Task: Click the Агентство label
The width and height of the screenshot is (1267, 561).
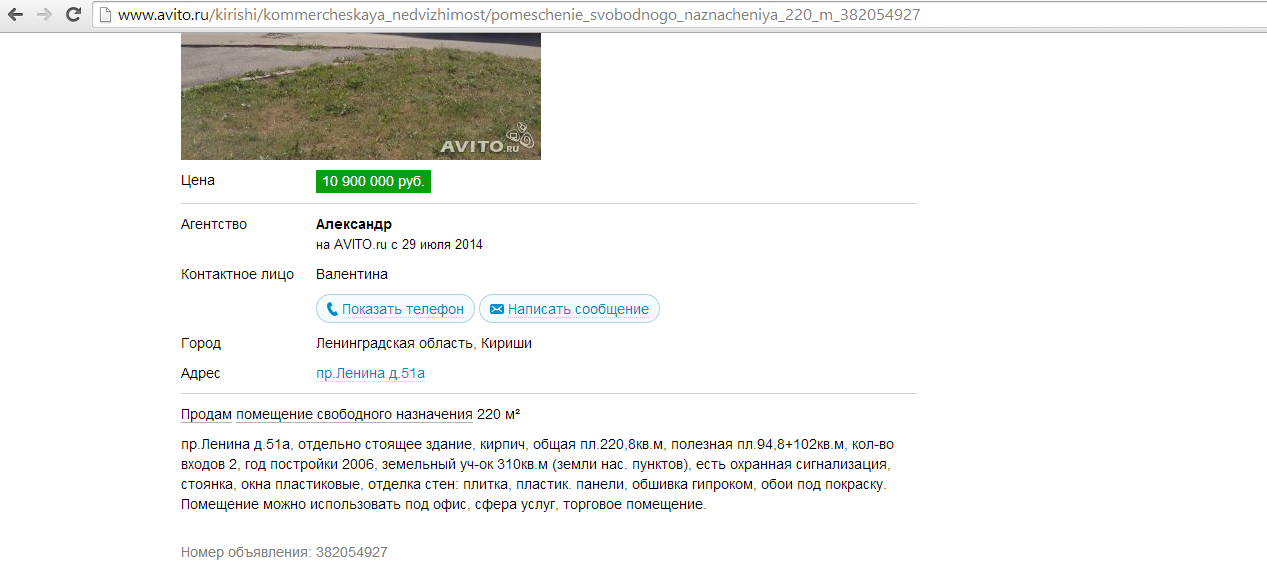Action: 214,224
